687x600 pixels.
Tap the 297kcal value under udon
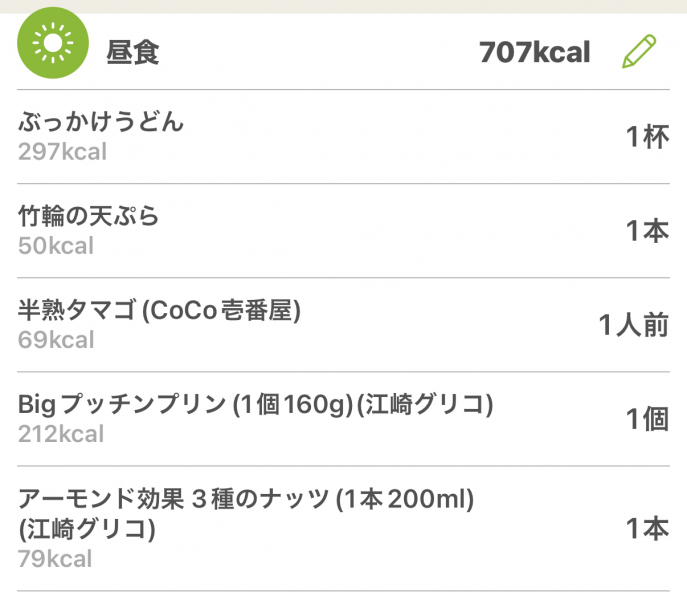(x=62, y=152)
